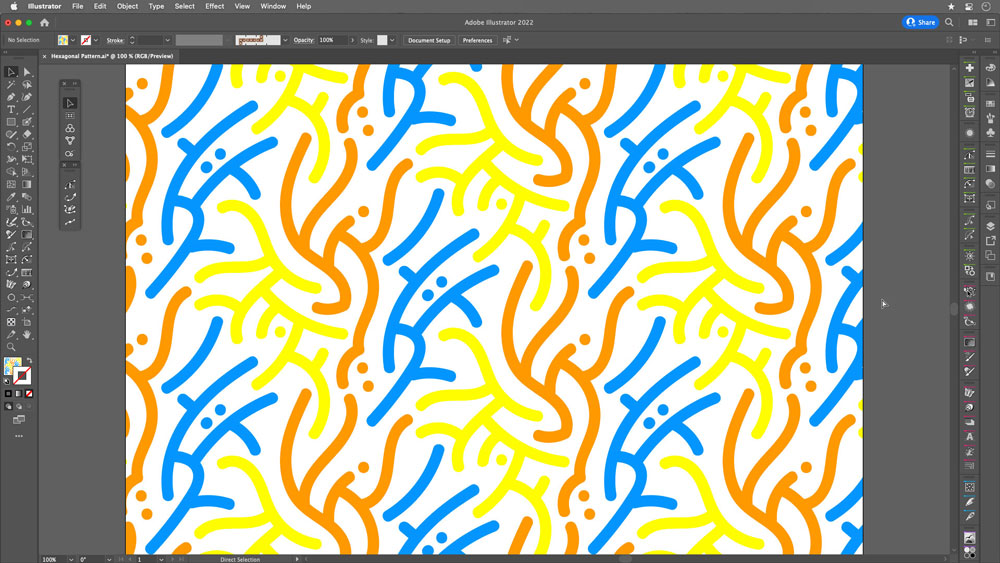Viewport: 1000px width, 563px height.
Task: Select the Direct Selection tool in main toolbar
Action: point(27,72)
